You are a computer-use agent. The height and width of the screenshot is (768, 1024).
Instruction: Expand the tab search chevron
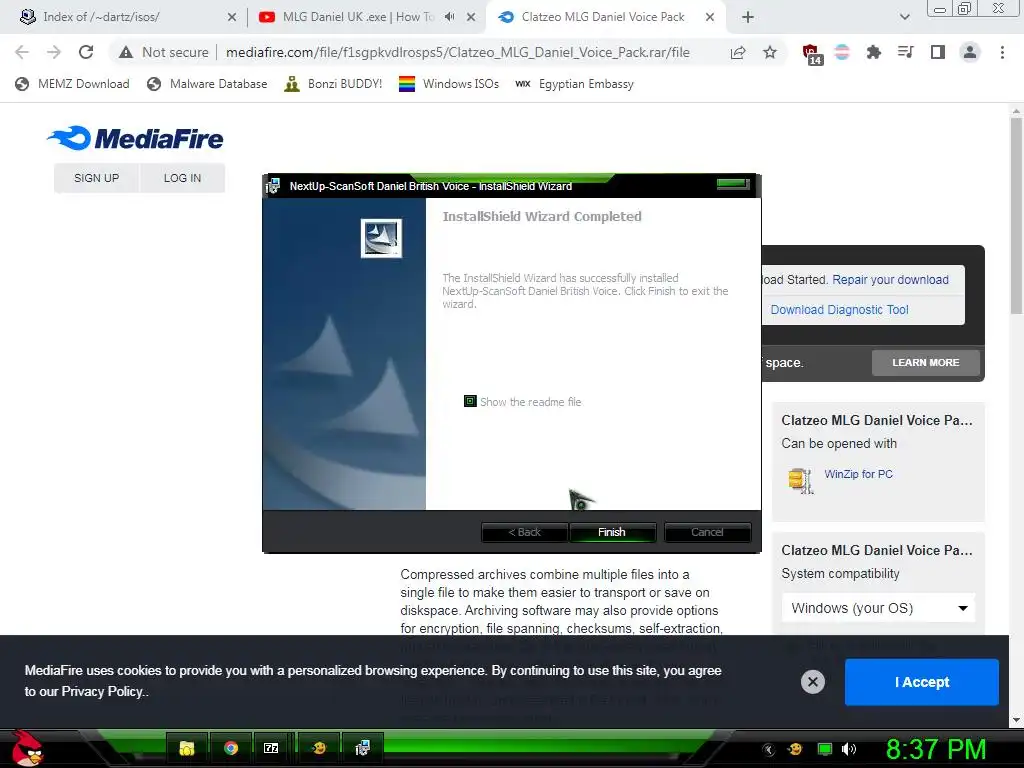click(904, 17)
